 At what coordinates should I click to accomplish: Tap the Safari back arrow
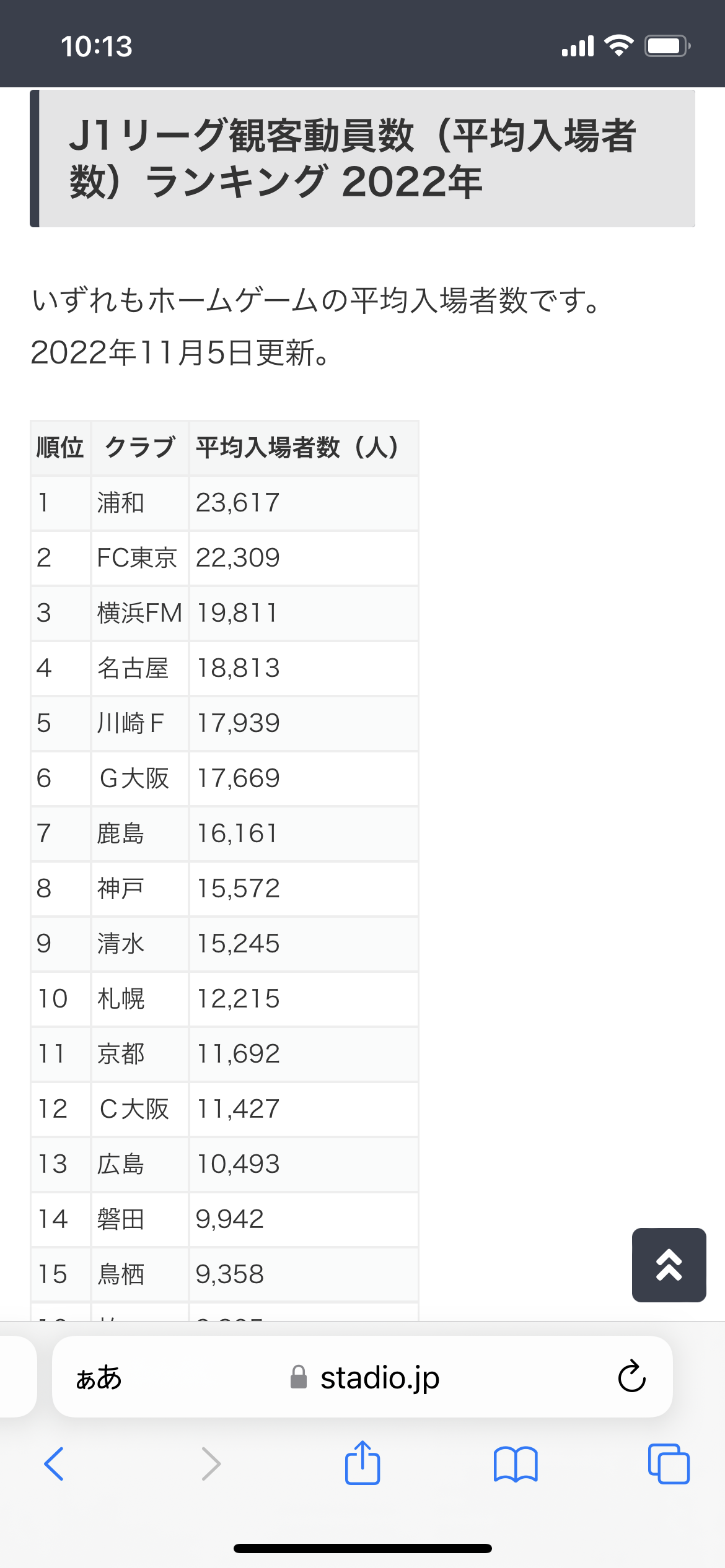coord(54,1464)
